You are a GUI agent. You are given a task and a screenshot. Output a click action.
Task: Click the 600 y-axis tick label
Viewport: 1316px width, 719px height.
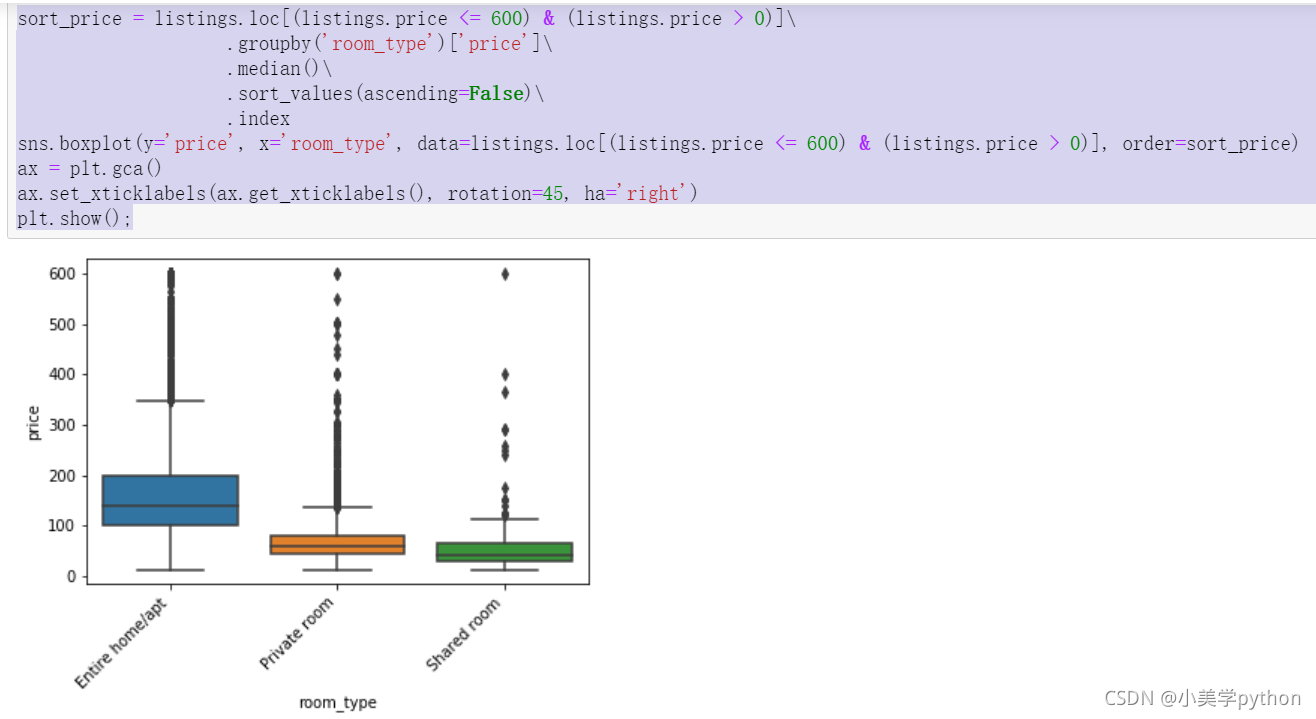coord(63,274)
